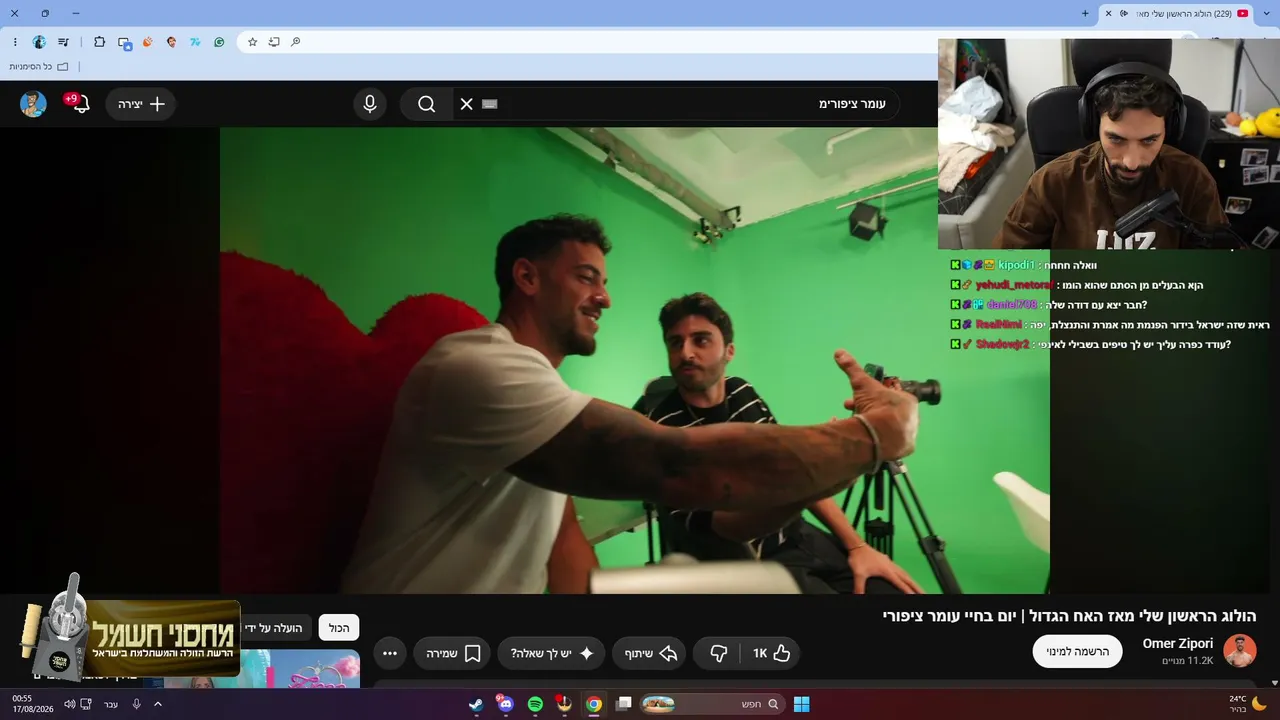Image resolution: width=1280 pixels, height=720 pixels.
Task: Open the YouTube browser tab
Action: [x=1177, y=13]
